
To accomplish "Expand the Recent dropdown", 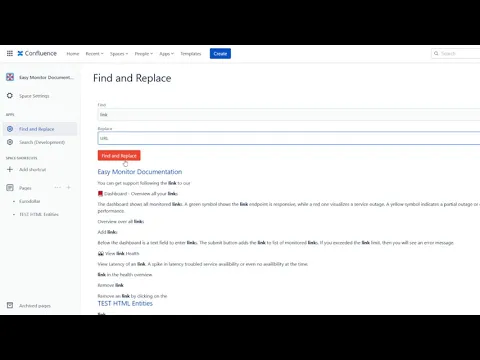I will pos(94,54).
